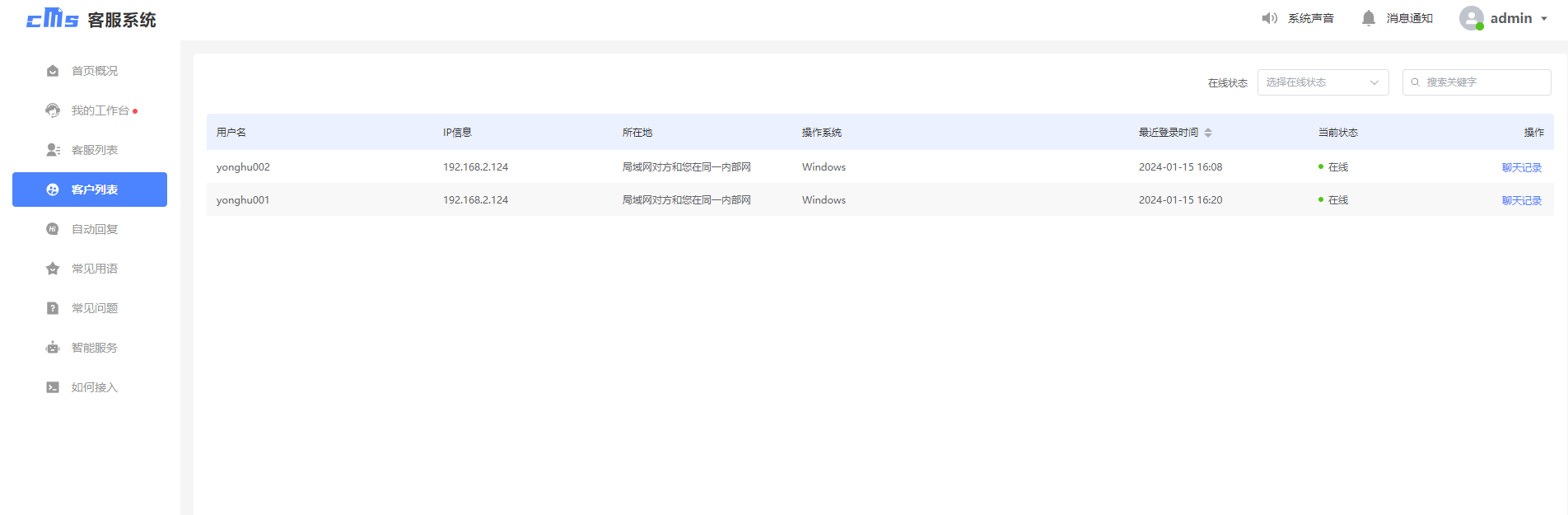Click the 当前状态 column header

[x=1338, y=133]
